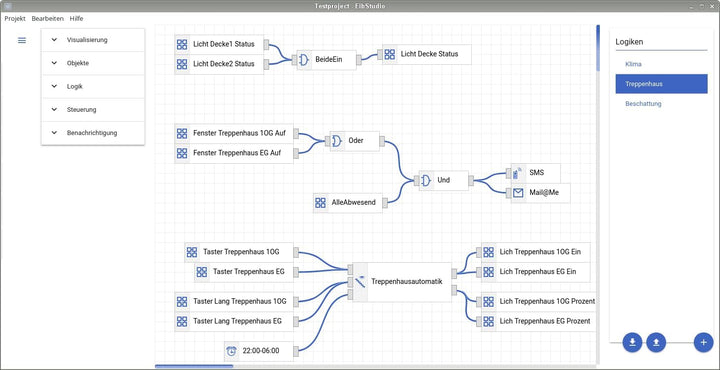Click the upload logic round button
This screenshot has height=370, width=720.
tap(656, 342)
